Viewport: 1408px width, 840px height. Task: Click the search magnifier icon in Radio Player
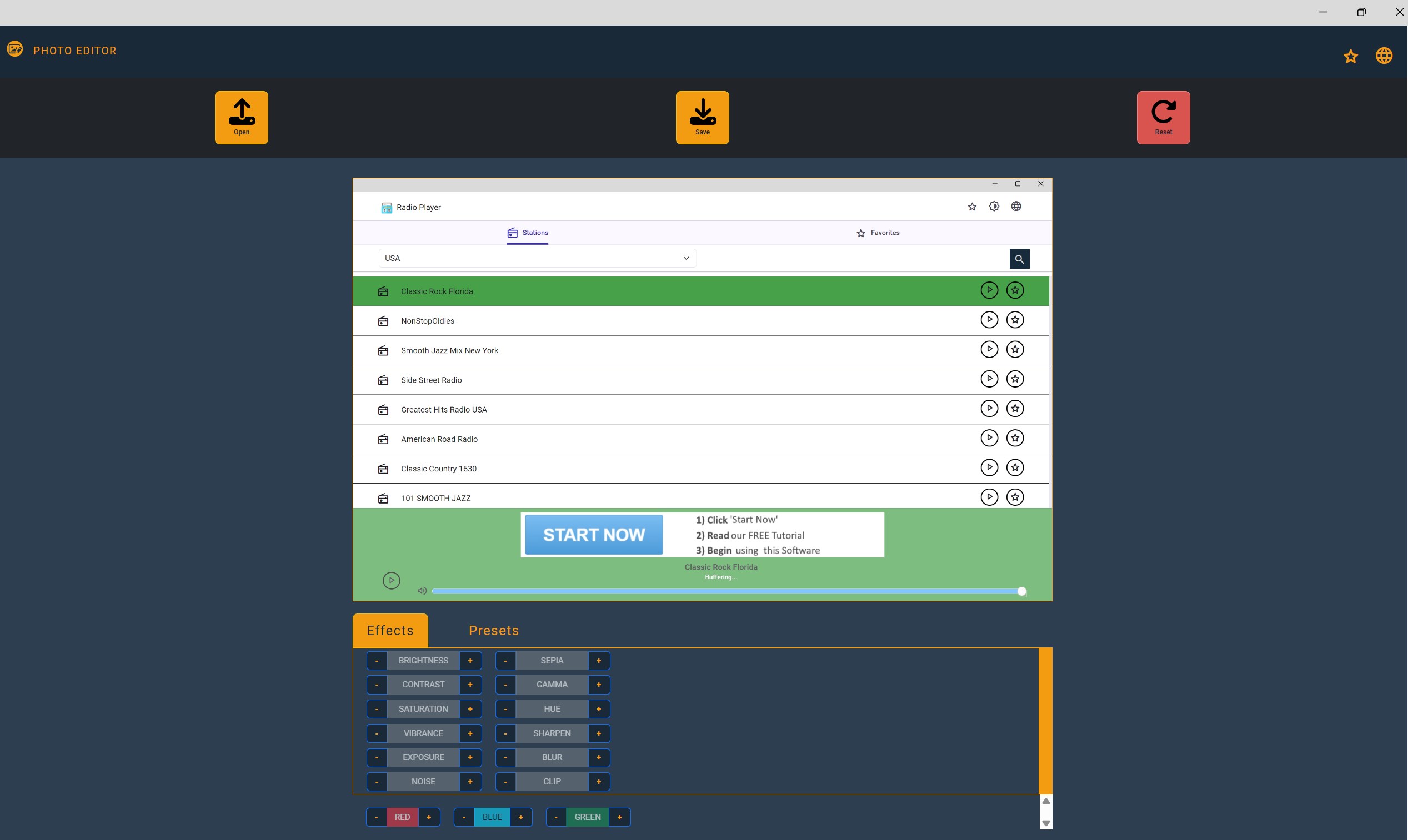click(1019, 259)
